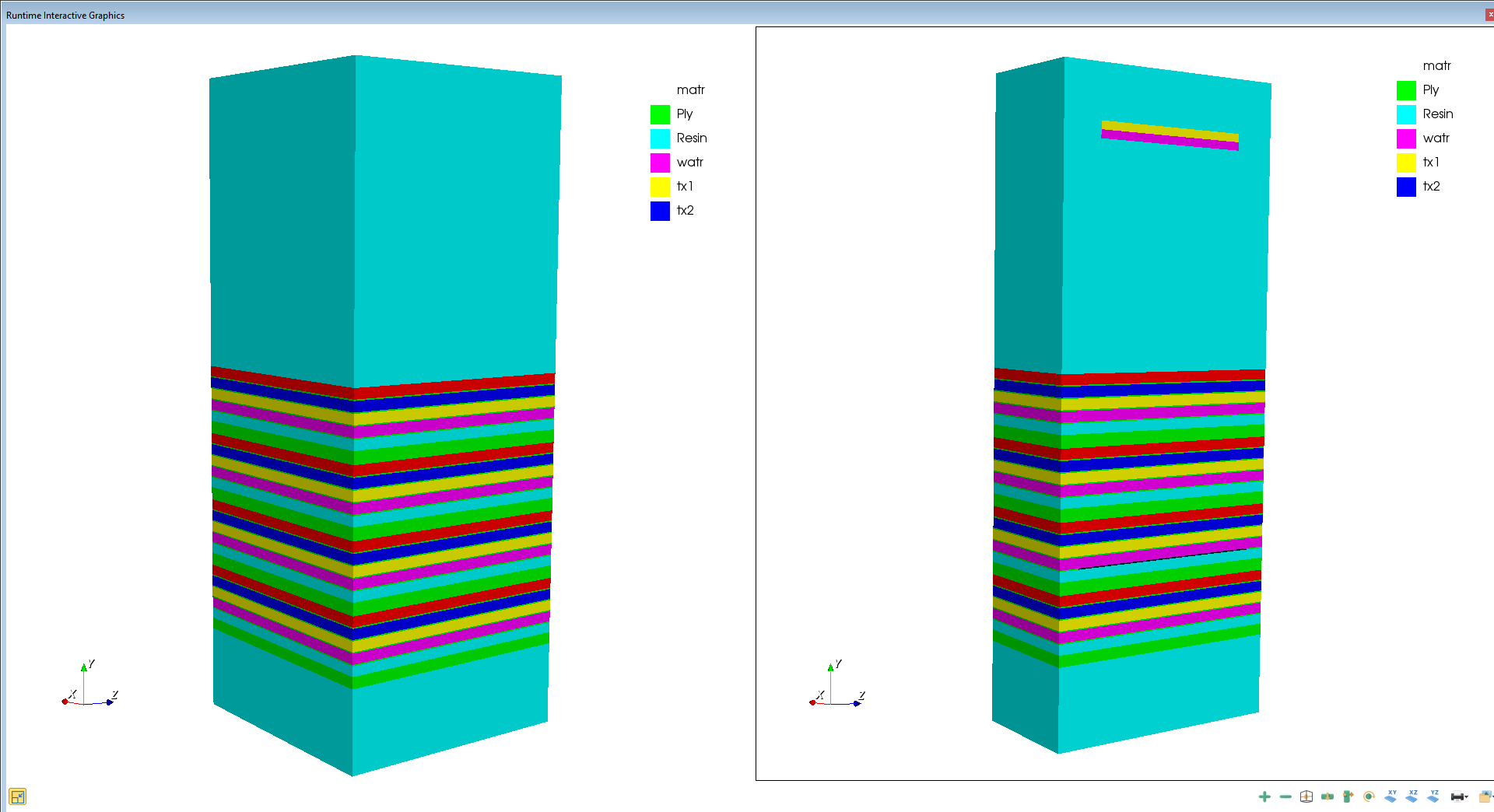Click the XYZ axis triad in right view
1494x812 pixels.
tap(836, 684)
